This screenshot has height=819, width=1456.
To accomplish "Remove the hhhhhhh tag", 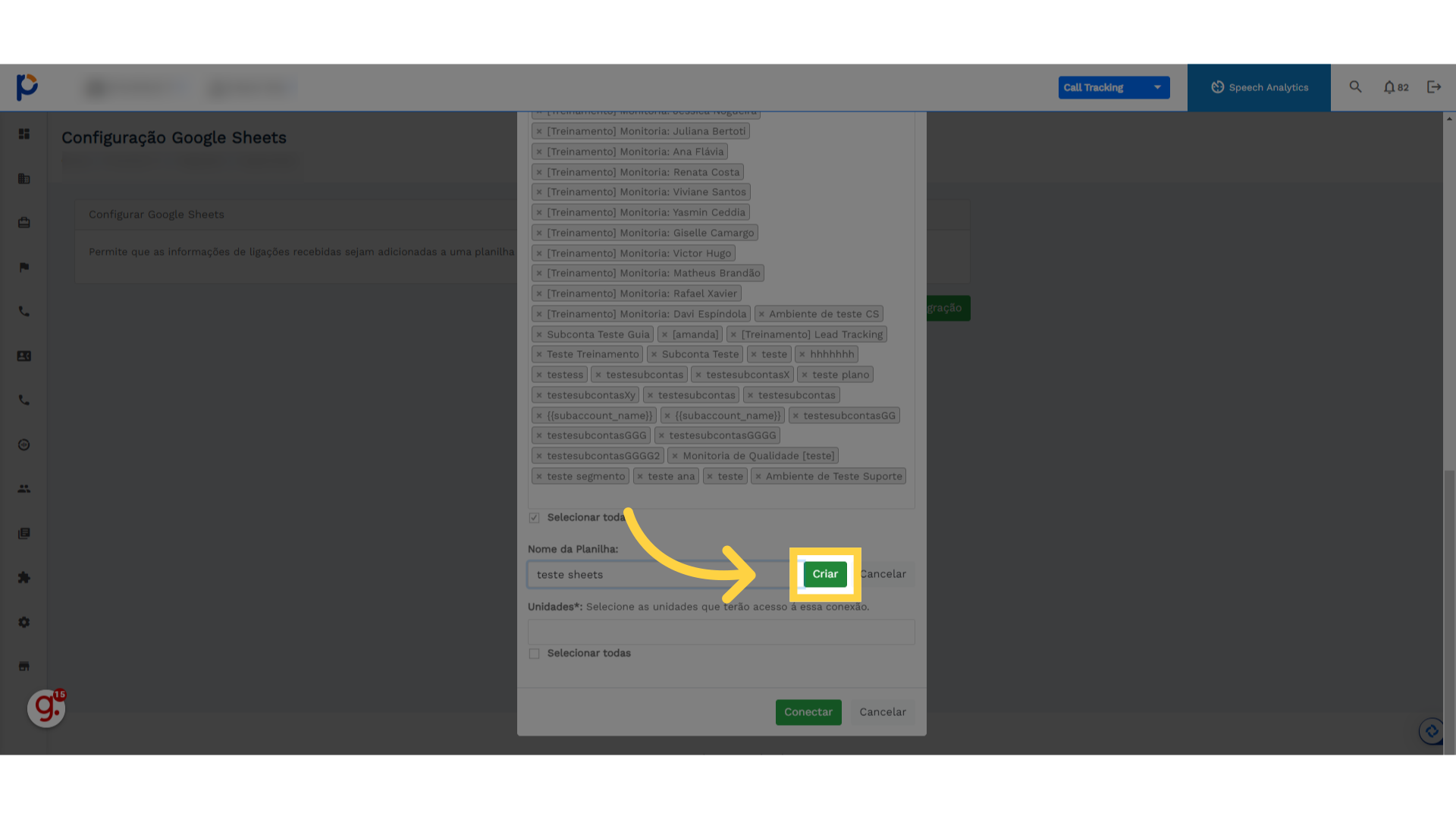I will (x=802, y=354).
